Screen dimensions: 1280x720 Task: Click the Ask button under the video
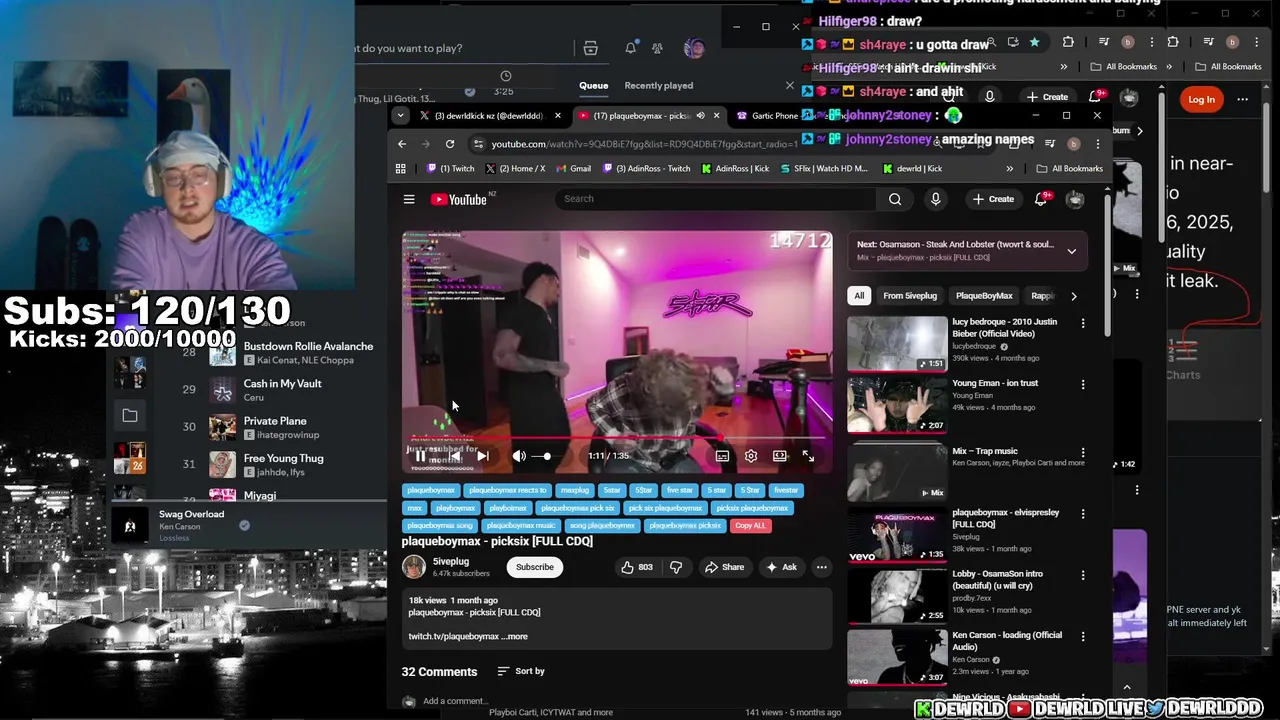(x=780, y=567)
